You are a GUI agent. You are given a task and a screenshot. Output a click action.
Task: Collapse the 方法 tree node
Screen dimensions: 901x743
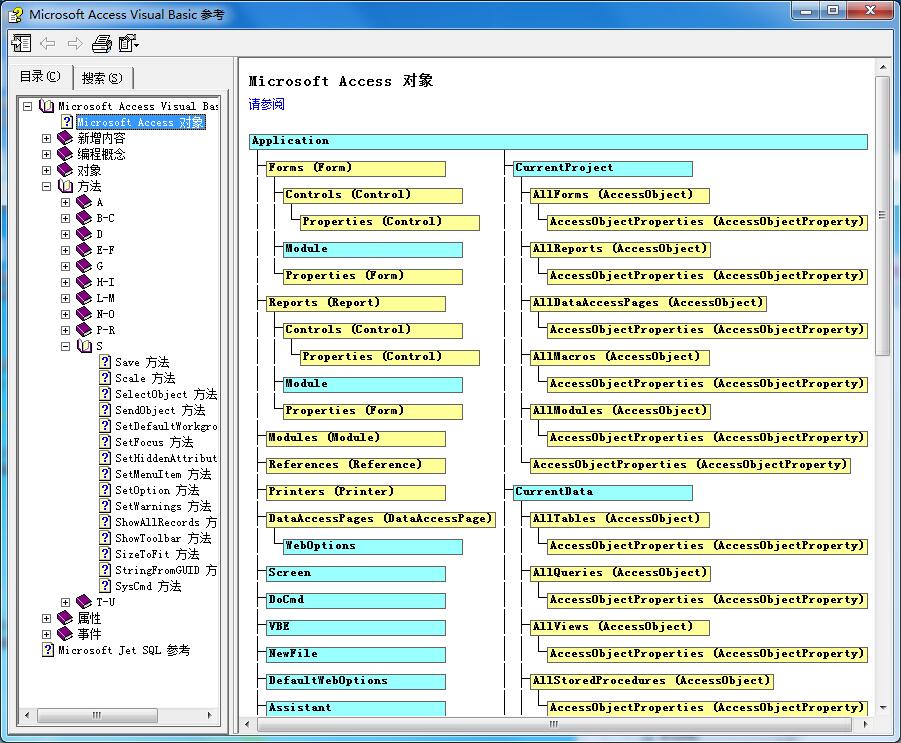point(47,186)
